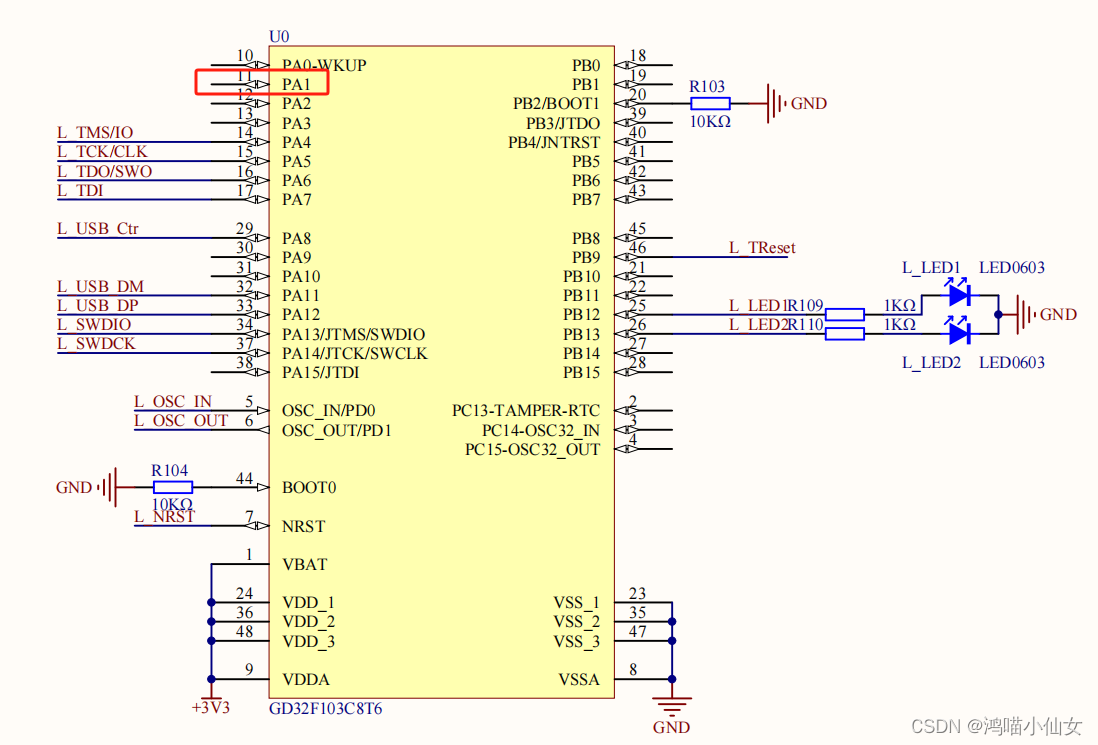Image resolution: width=1098 pixels, height=745 pixels.
Task: Click the VDD_2 pin name
Action: click(x=308, y=622)
